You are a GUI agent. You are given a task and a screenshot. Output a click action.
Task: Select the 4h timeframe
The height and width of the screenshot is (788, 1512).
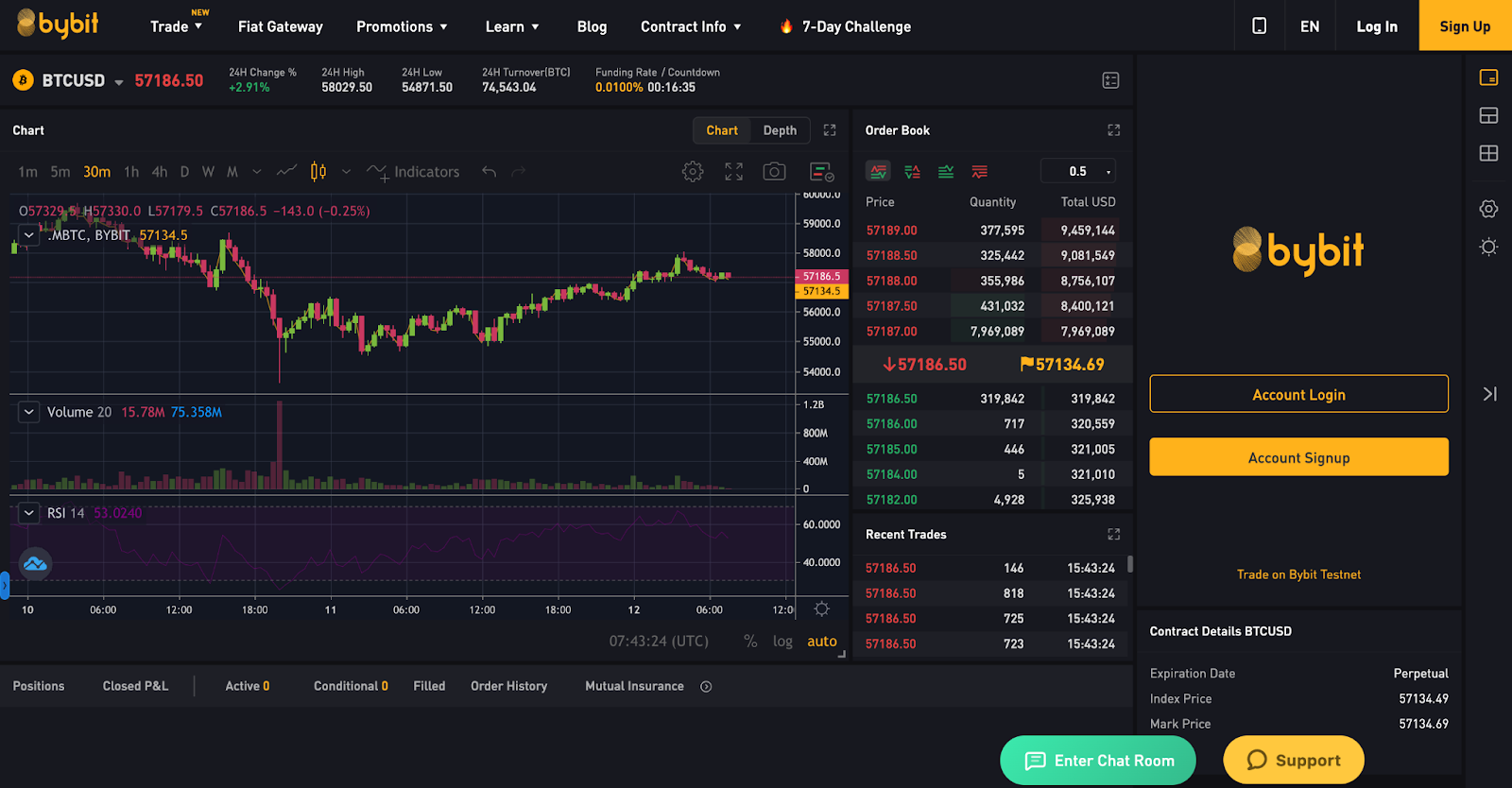(x=160, y=172)
